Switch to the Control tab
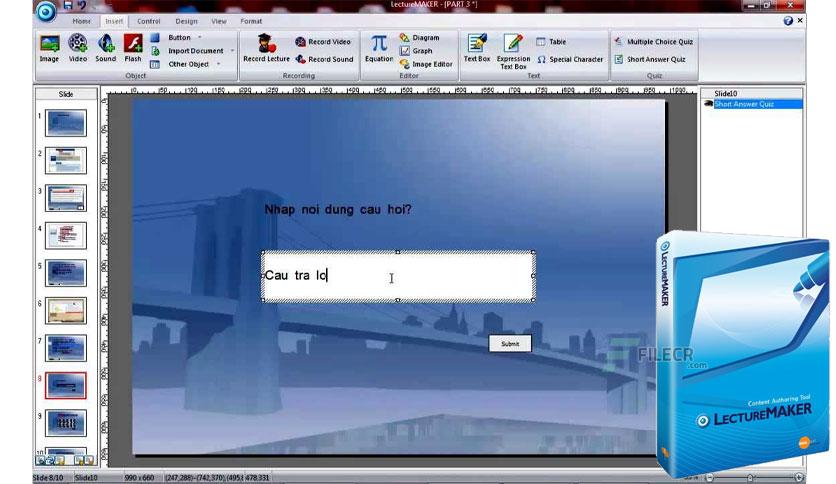Image resolution: width=836 pixels, height=484 pixels. [x=148, y=21]
